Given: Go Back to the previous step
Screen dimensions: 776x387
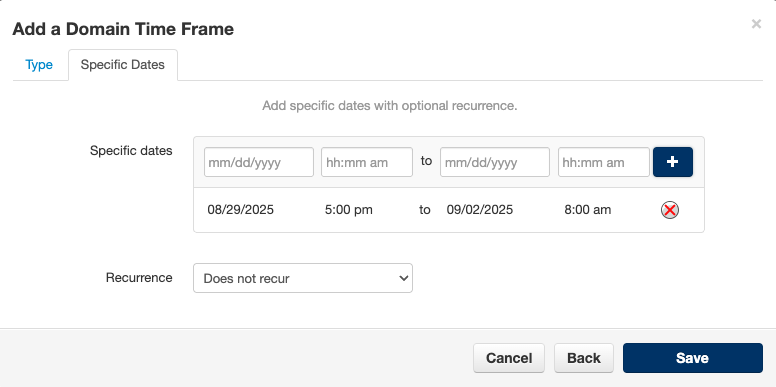Looking at the screenshot, I should [584, 358].
